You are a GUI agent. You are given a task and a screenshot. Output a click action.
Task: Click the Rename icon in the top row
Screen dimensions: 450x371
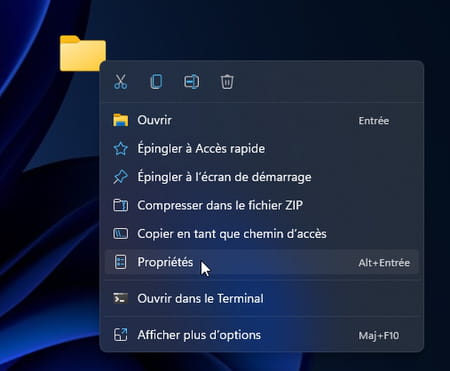192,82
